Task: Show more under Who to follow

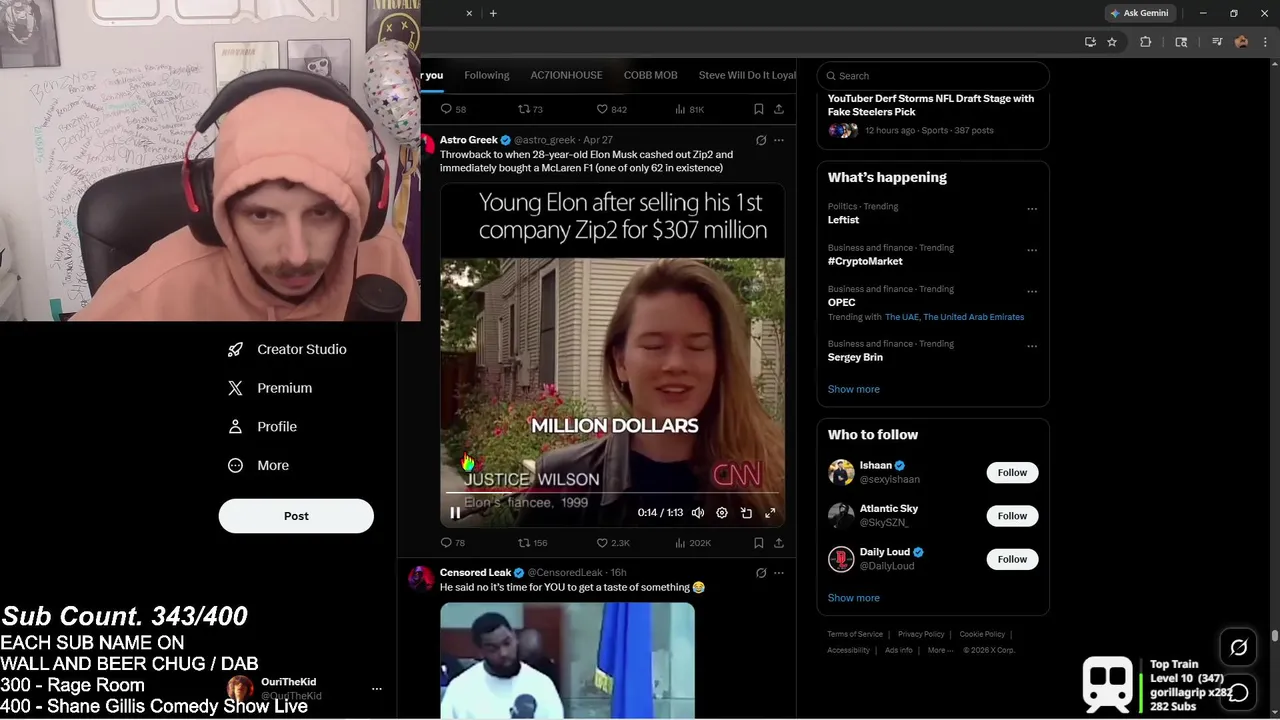Action: (854, 598)
